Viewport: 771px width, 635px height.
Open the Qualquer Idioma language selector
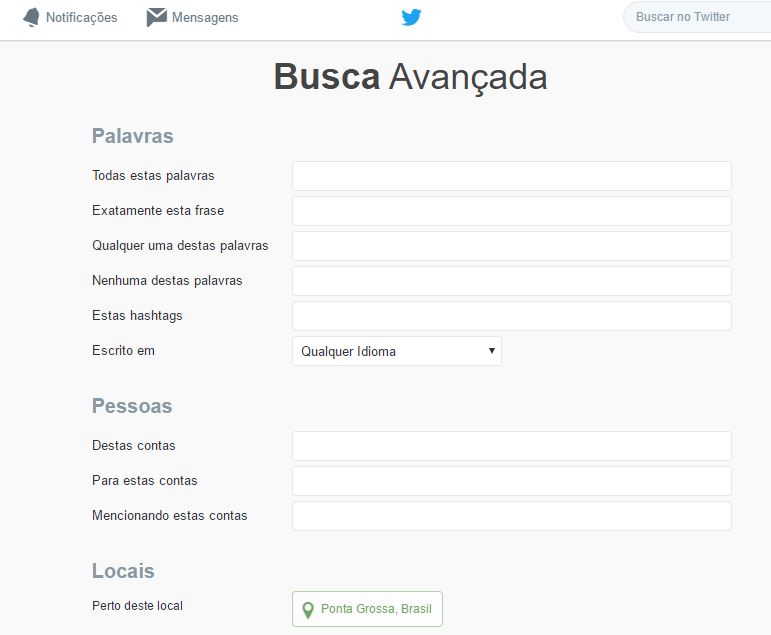397,351
